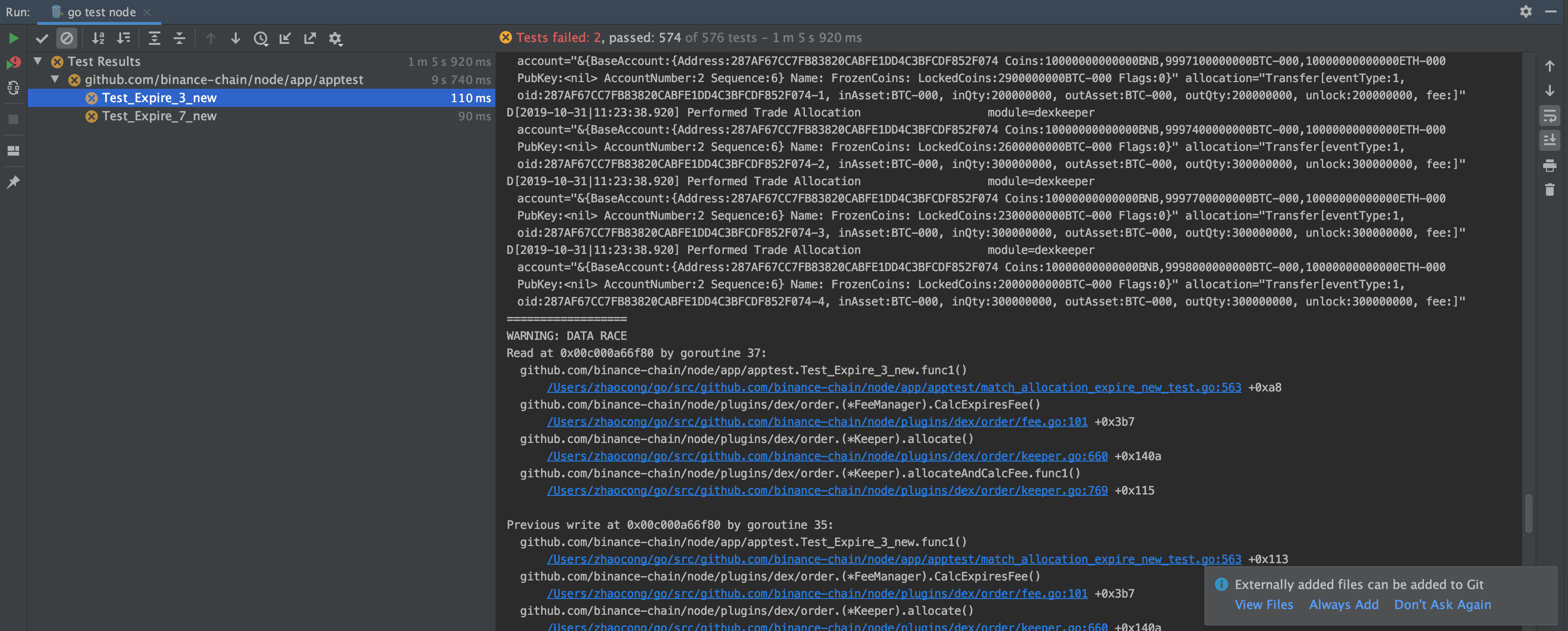The height and width of the screenshot is (631, 1568).
Task: Rerun failed tests icon in sidebar
Action: pyautogui.click(x=13, y=63)
